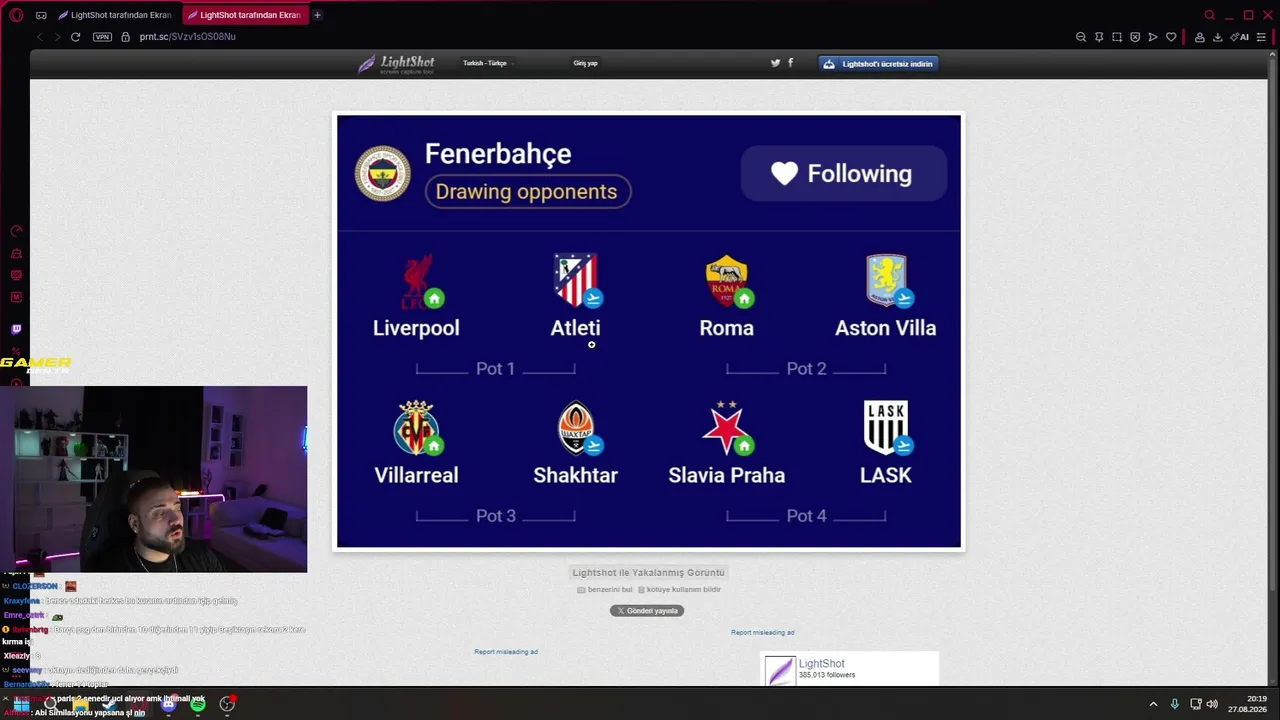Open LightShot's Facebook page icon
1280x720 pixels.
tap(791, 63)
